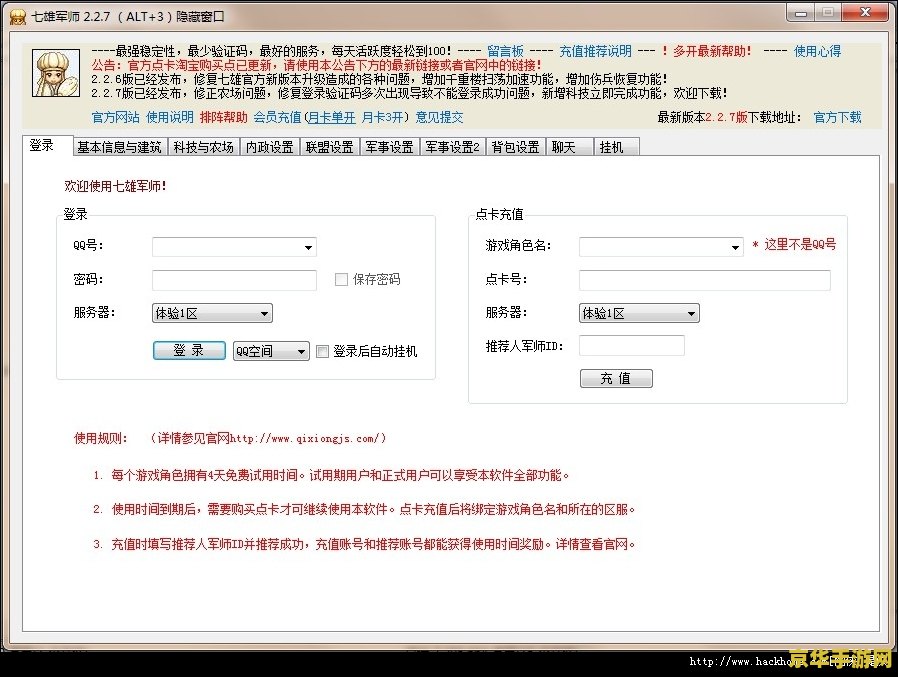Select the 聊天 tab
This screenshot has height=677, width=898.
(569, 147)
